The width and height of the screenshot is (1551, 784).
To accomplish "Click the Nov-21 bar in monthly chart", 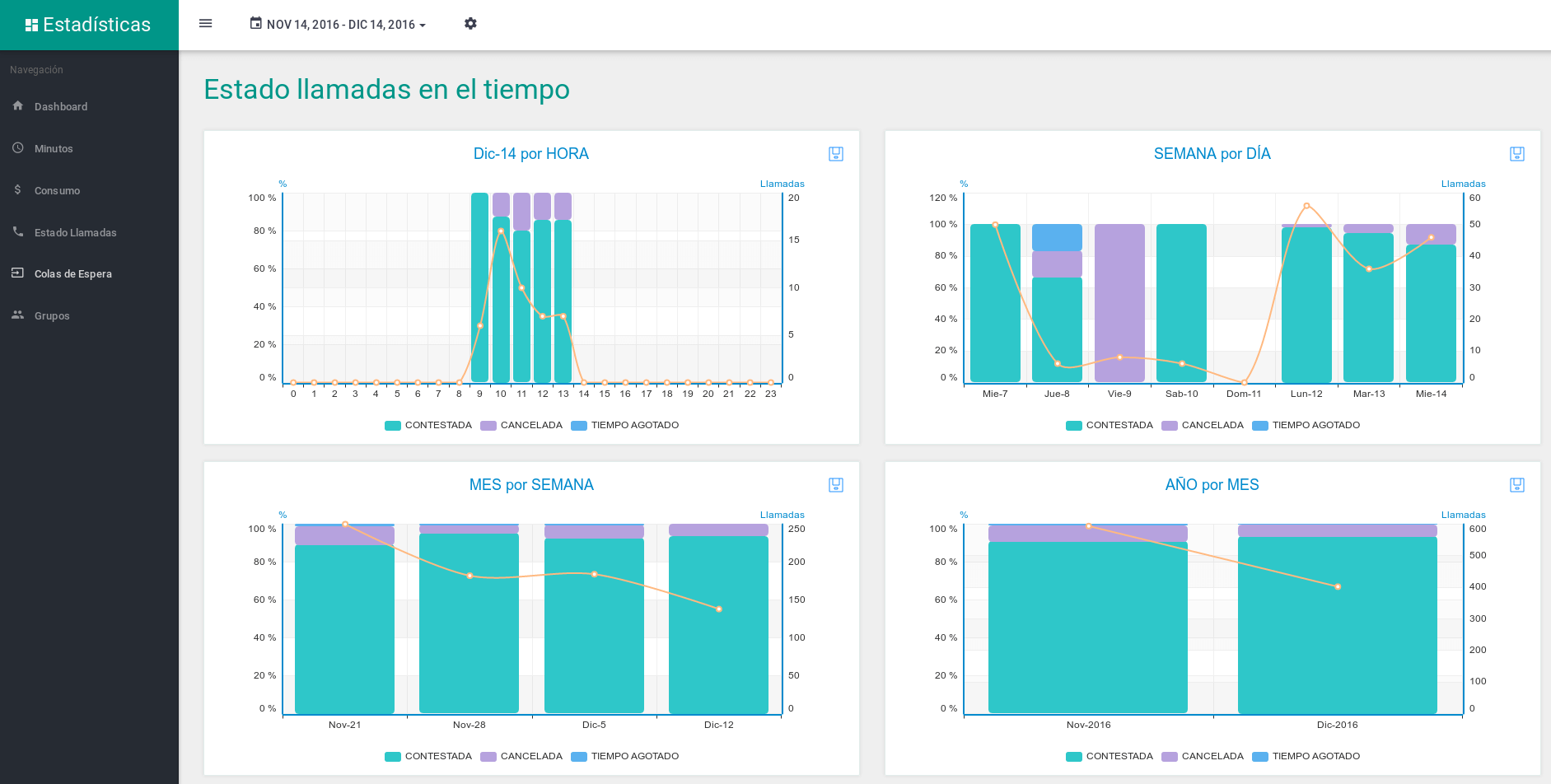I will (344, 628).
